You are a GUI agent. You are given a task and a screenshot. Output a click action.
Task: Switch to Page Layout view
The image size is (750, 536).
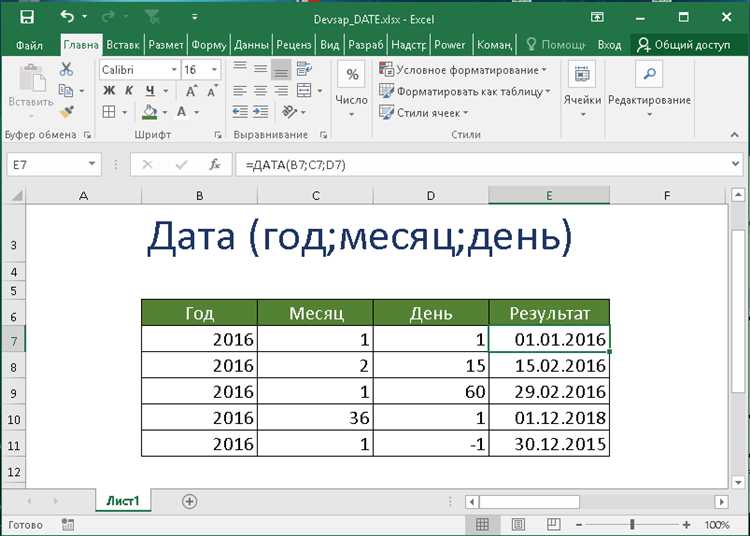[518, 525]
